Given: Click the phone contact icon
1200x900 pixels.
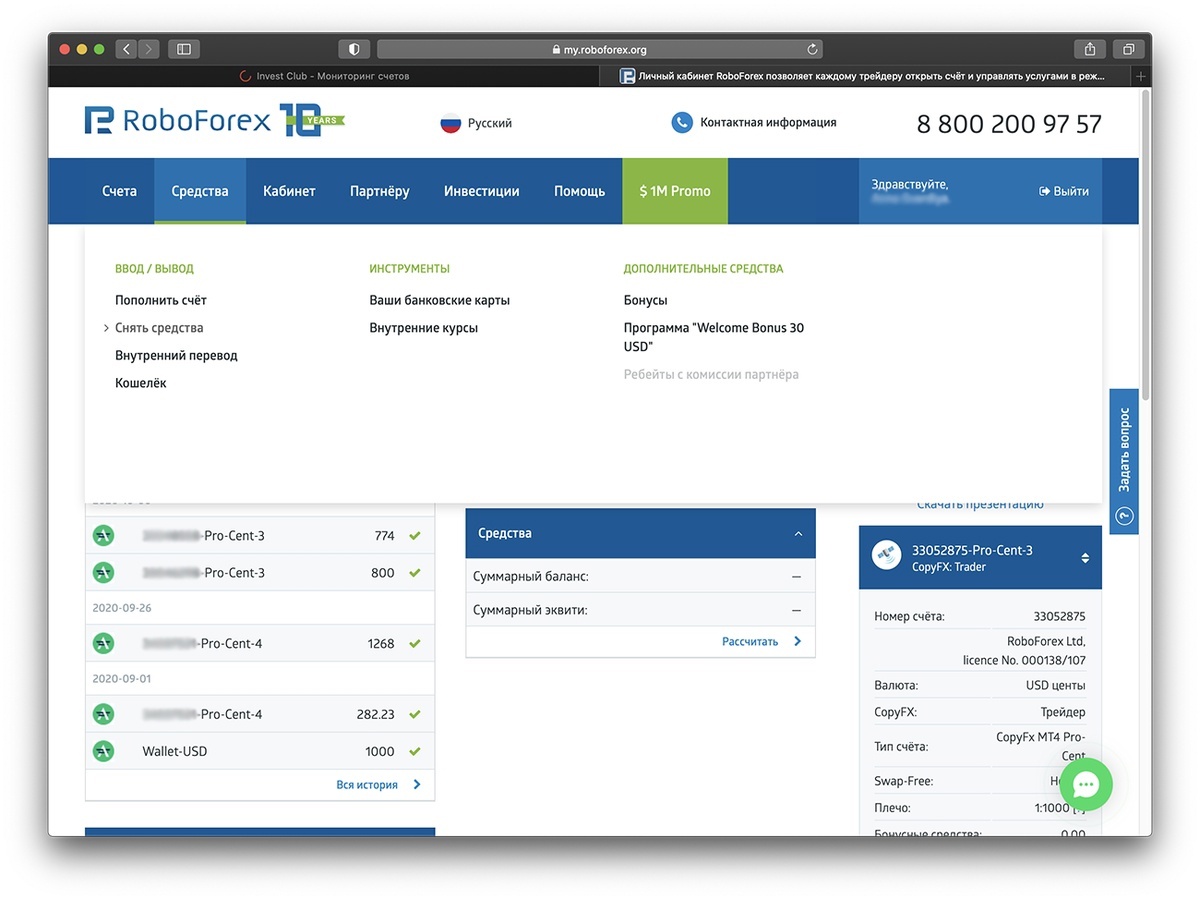Looking at the screenshot, I should point(681,123).
